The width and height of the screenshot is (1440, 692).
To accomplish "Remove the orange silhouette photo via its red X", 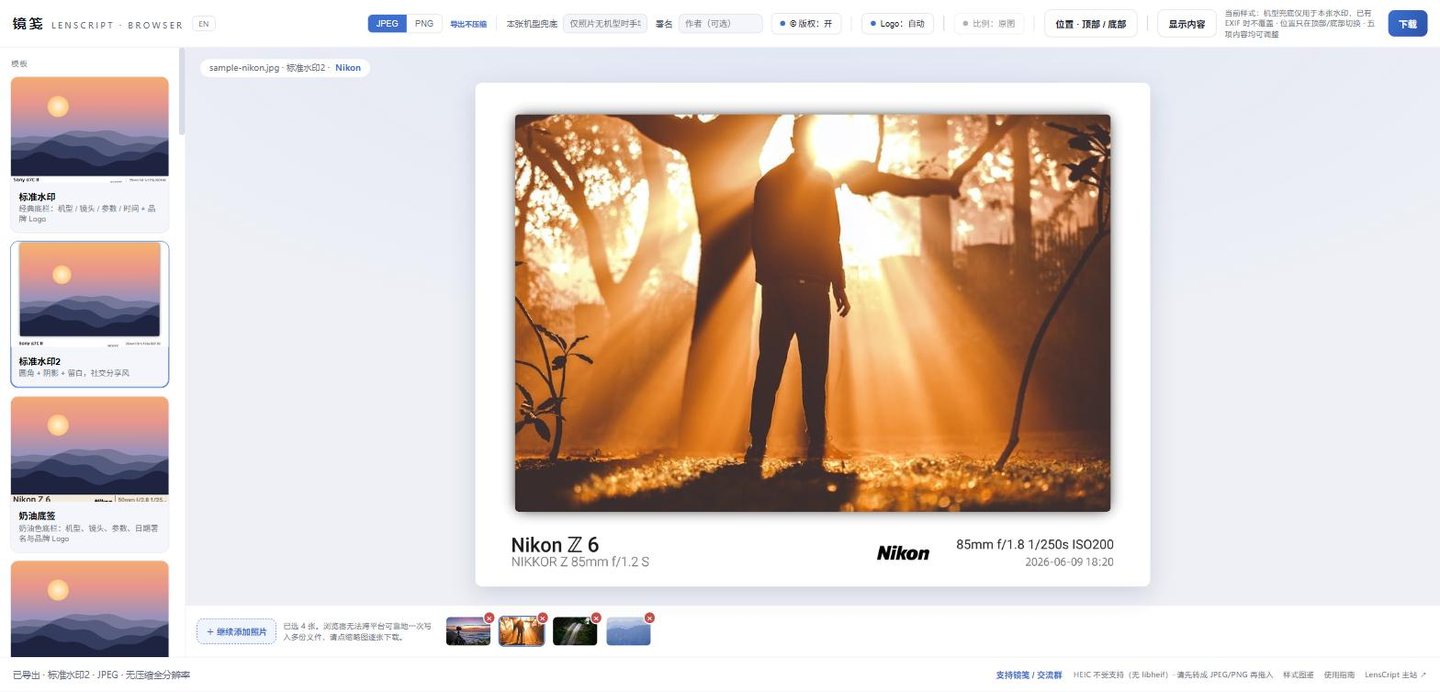I will [x=543, y=618].
